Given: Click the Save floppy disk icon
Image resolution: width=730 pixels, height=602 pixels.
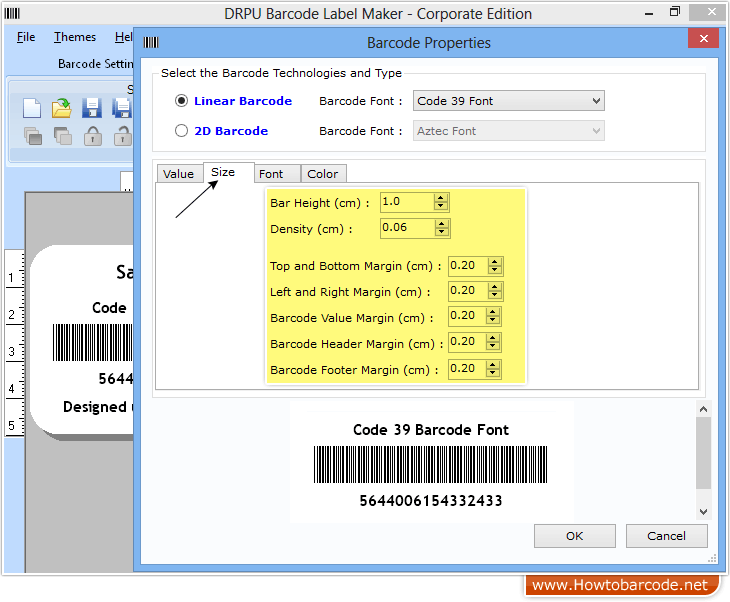Looking at the screenshot, I should tap(92, 108).
